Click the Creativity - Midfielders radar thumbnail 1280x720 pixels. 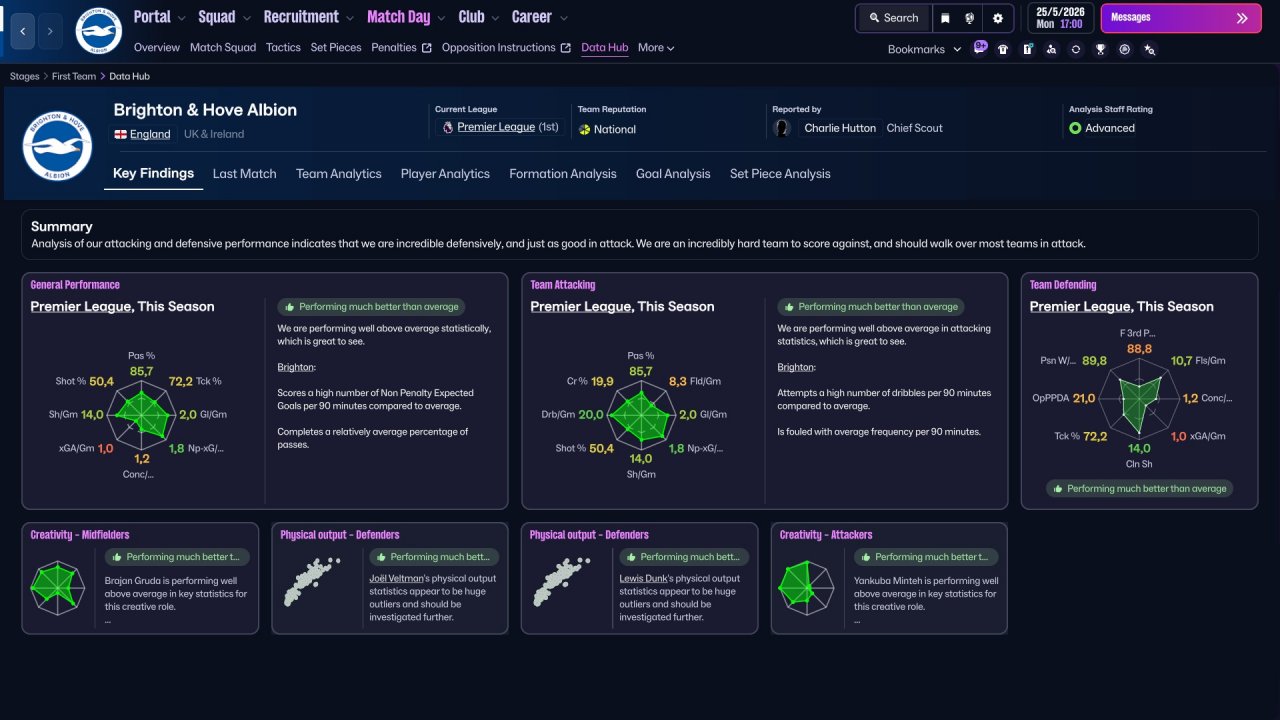(58, 589)
